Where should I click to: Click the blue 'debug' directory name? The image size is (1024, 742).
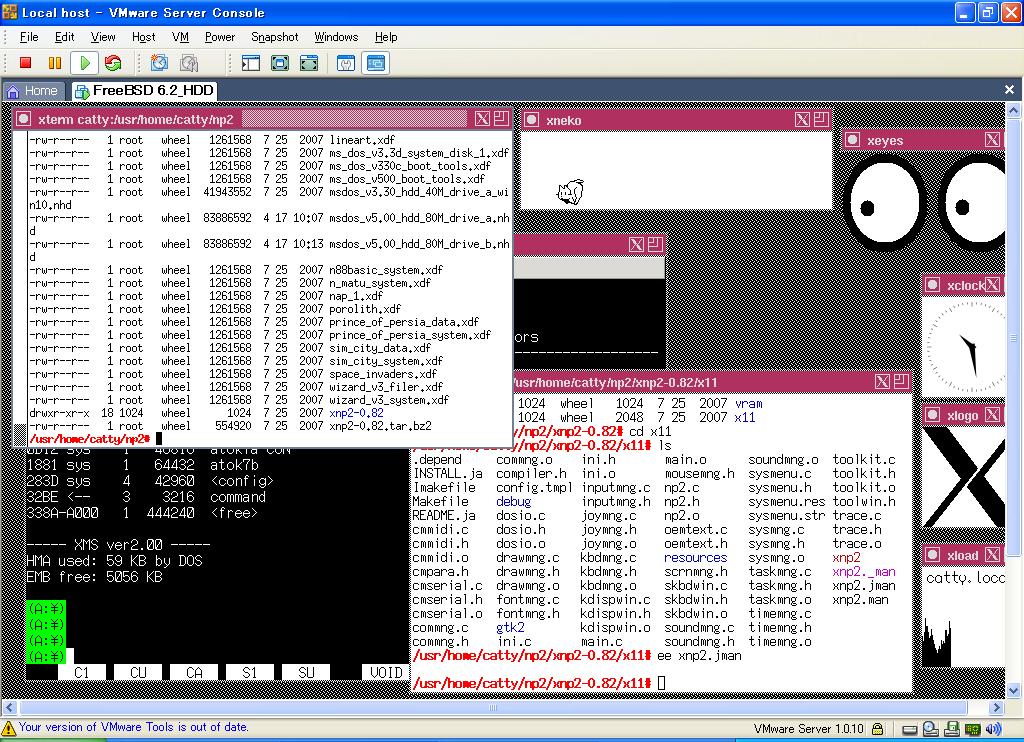tap(514, 502)
